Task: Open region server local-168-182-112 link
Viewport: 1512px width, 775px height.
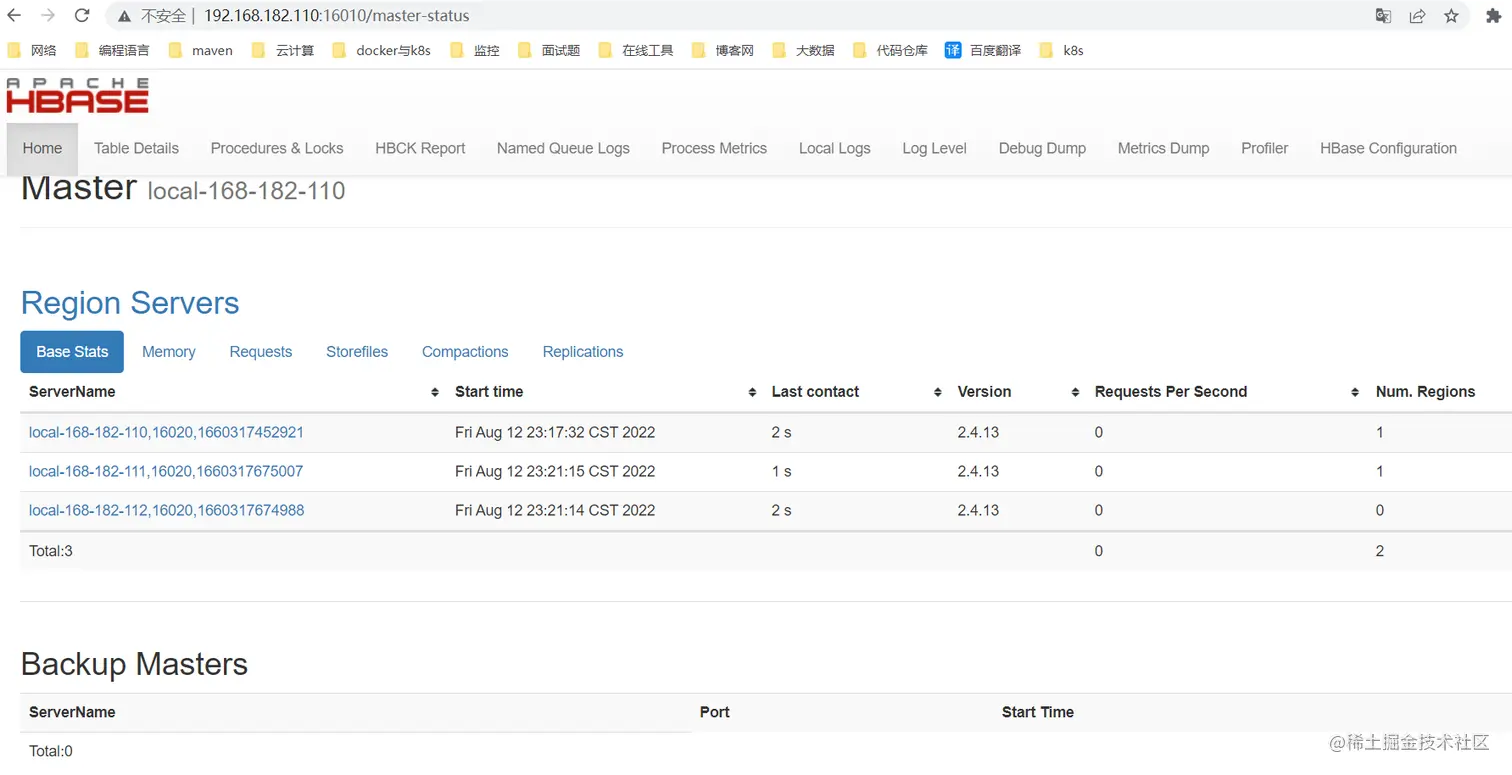Action: (166, 510)
